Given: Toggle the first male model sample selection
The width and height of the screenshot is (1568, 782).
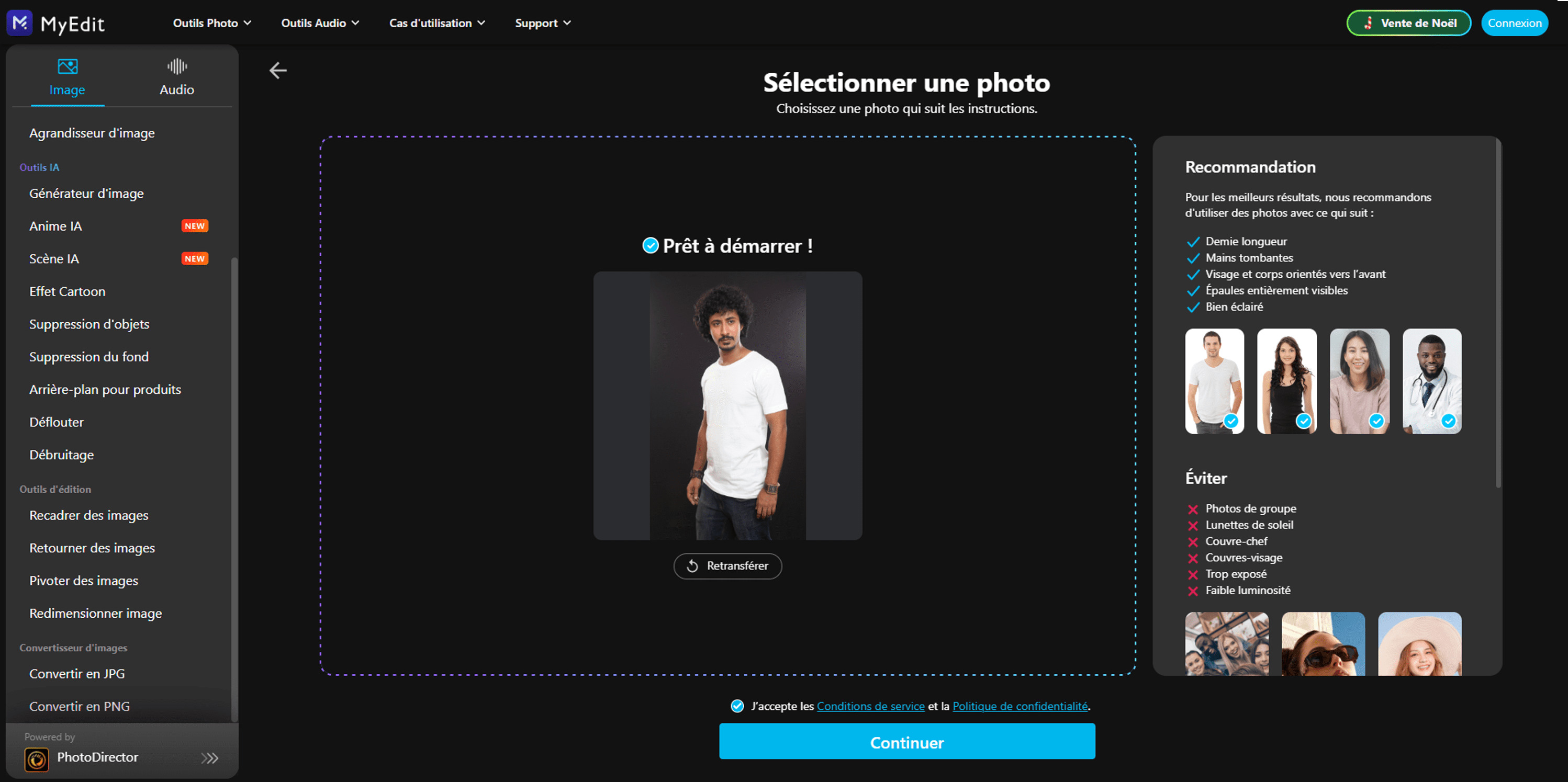Looking at the screenshot, I should (x=1230, y=421).
